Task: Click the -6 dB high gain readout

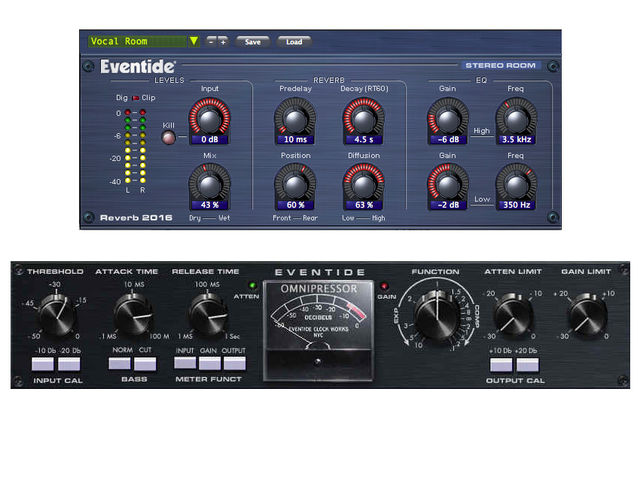Action: [448, 140]
